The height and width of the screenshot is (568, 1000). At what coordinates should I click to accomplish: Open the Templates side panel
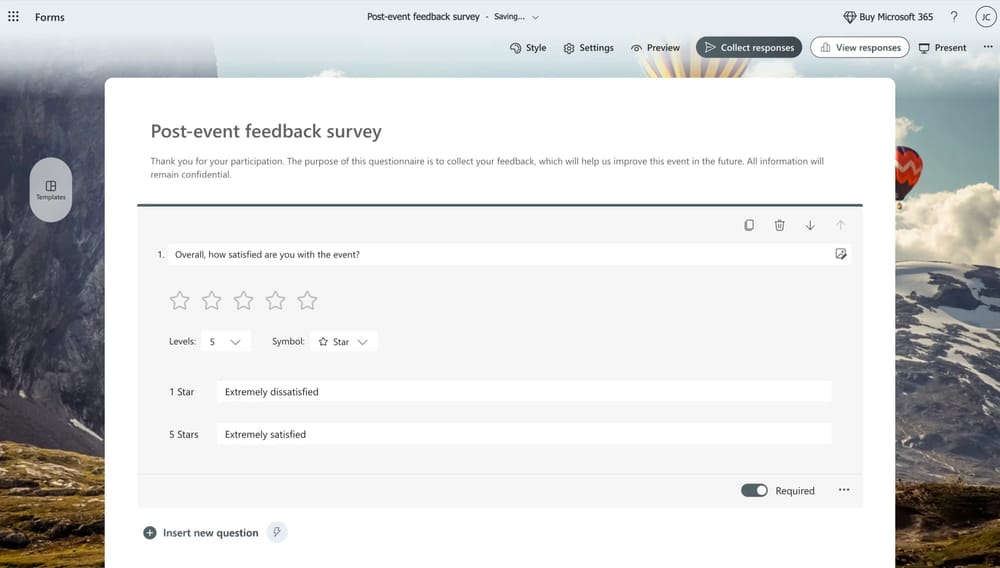tap(51, 189)
